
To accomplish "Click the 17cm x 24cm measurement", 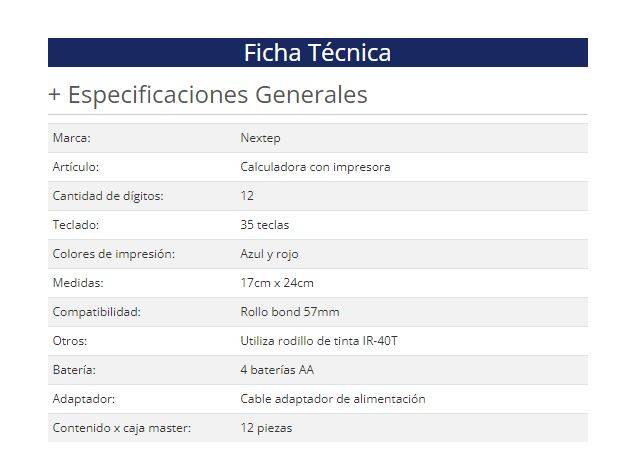I will click(277, 283).
